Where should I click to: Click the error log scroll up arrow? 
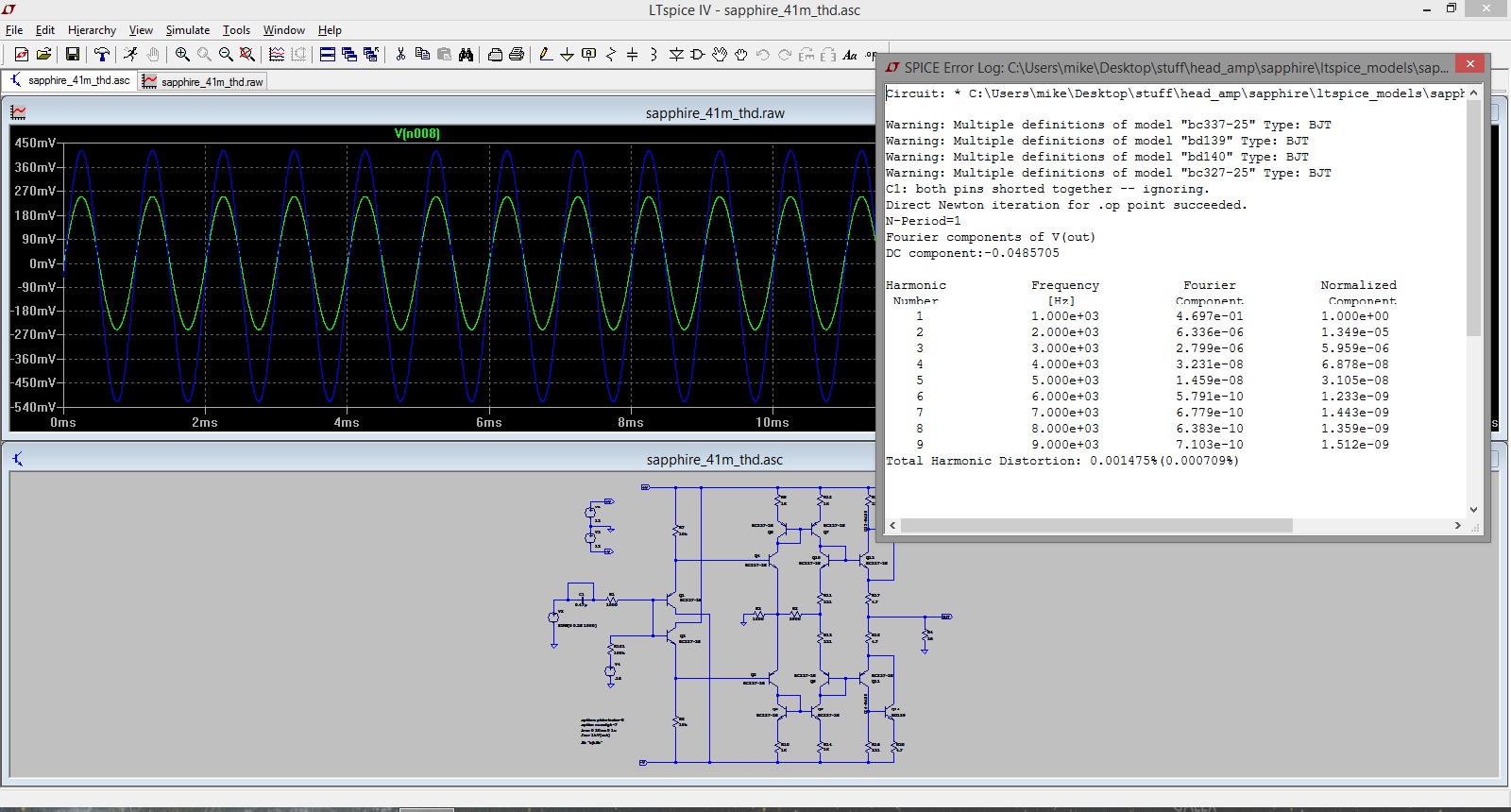[1473, 93]
